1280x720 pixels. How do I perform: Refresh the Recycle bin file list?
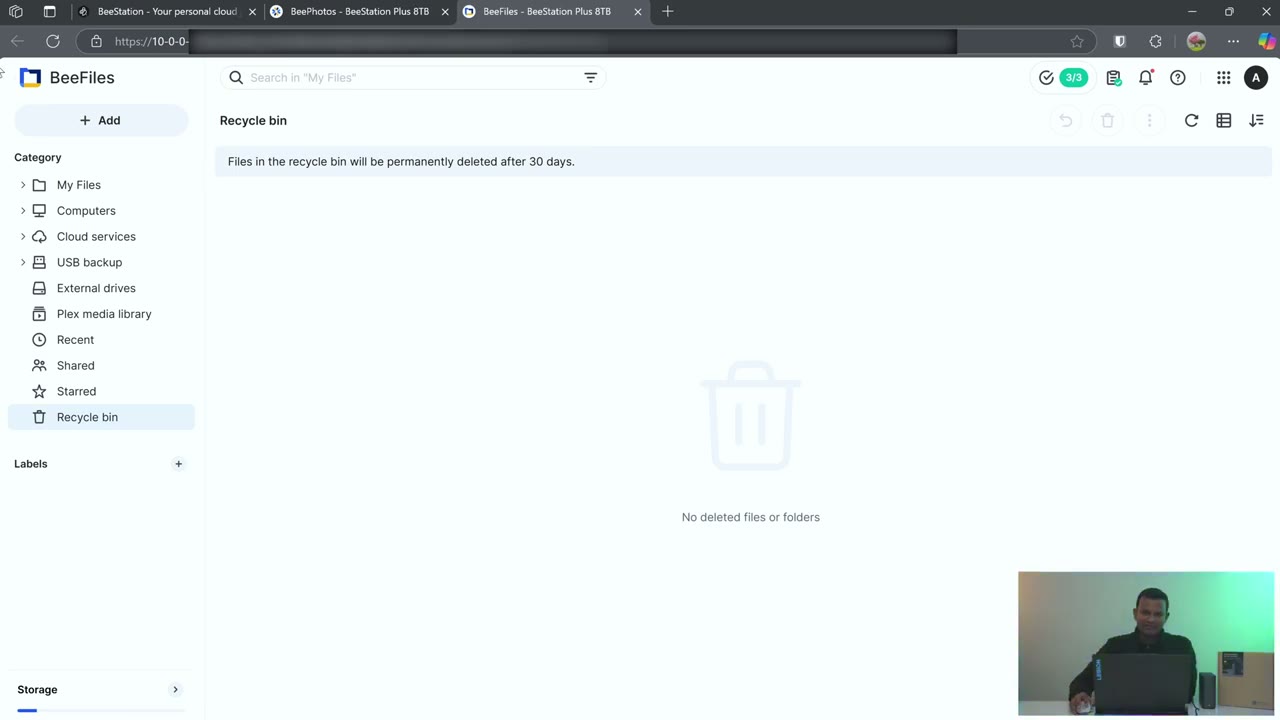(1191, 120)
